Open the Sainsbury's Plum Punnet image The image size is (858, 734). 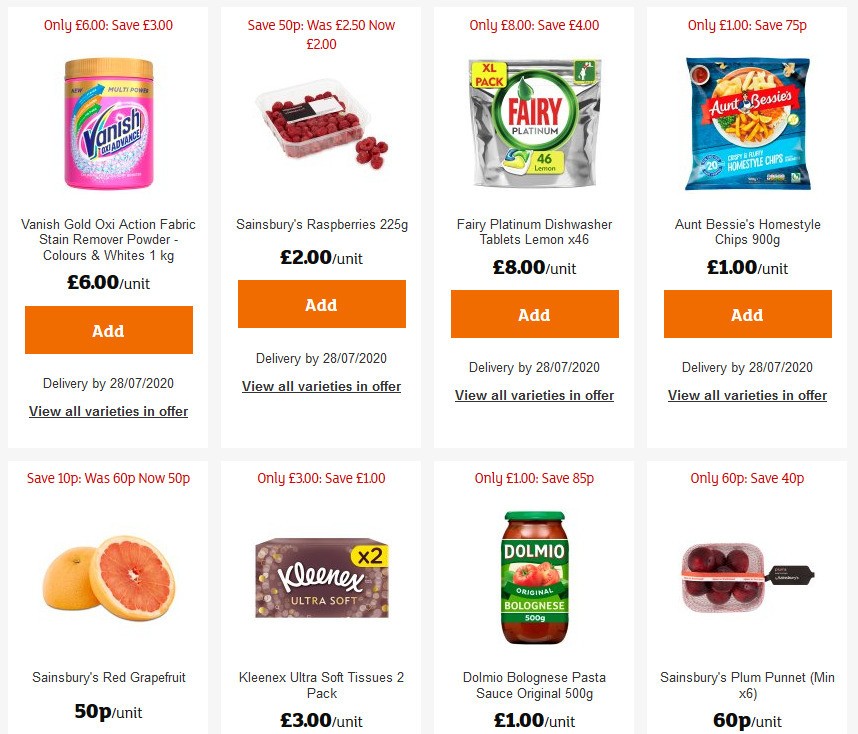[747, 578]
